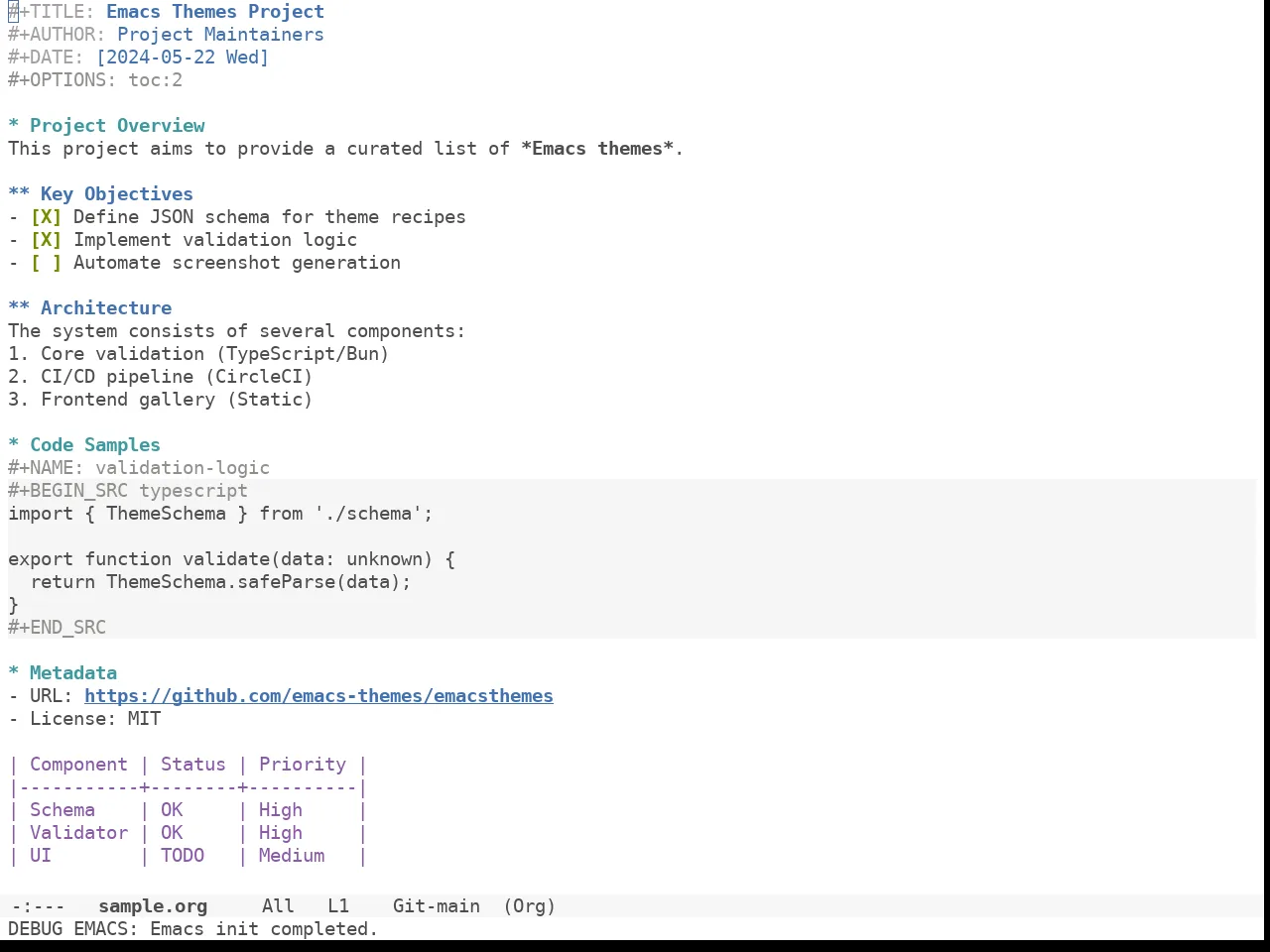
Task: Click the TODO cell in UI table row
Action: click(x=183, y=856)
